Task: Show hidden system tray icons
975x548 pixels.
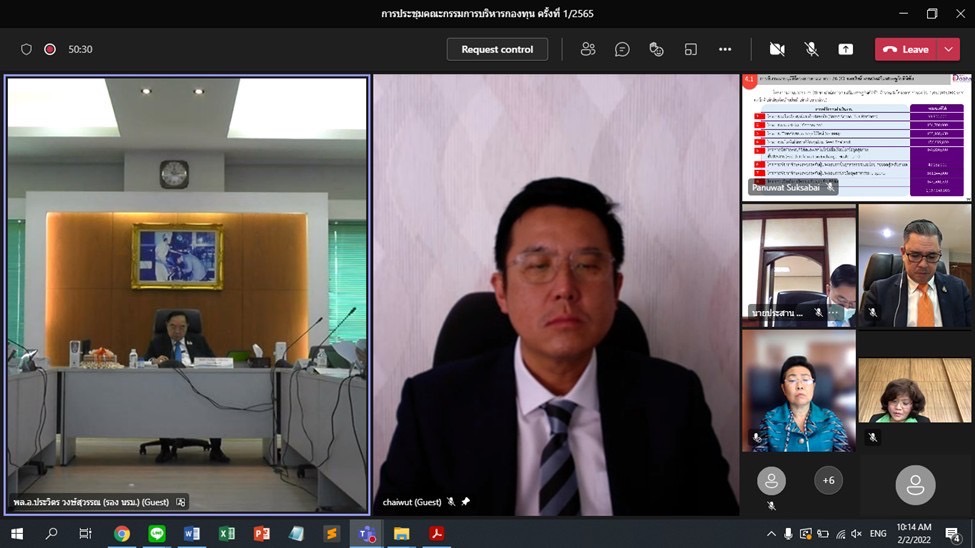Action: 771,534
